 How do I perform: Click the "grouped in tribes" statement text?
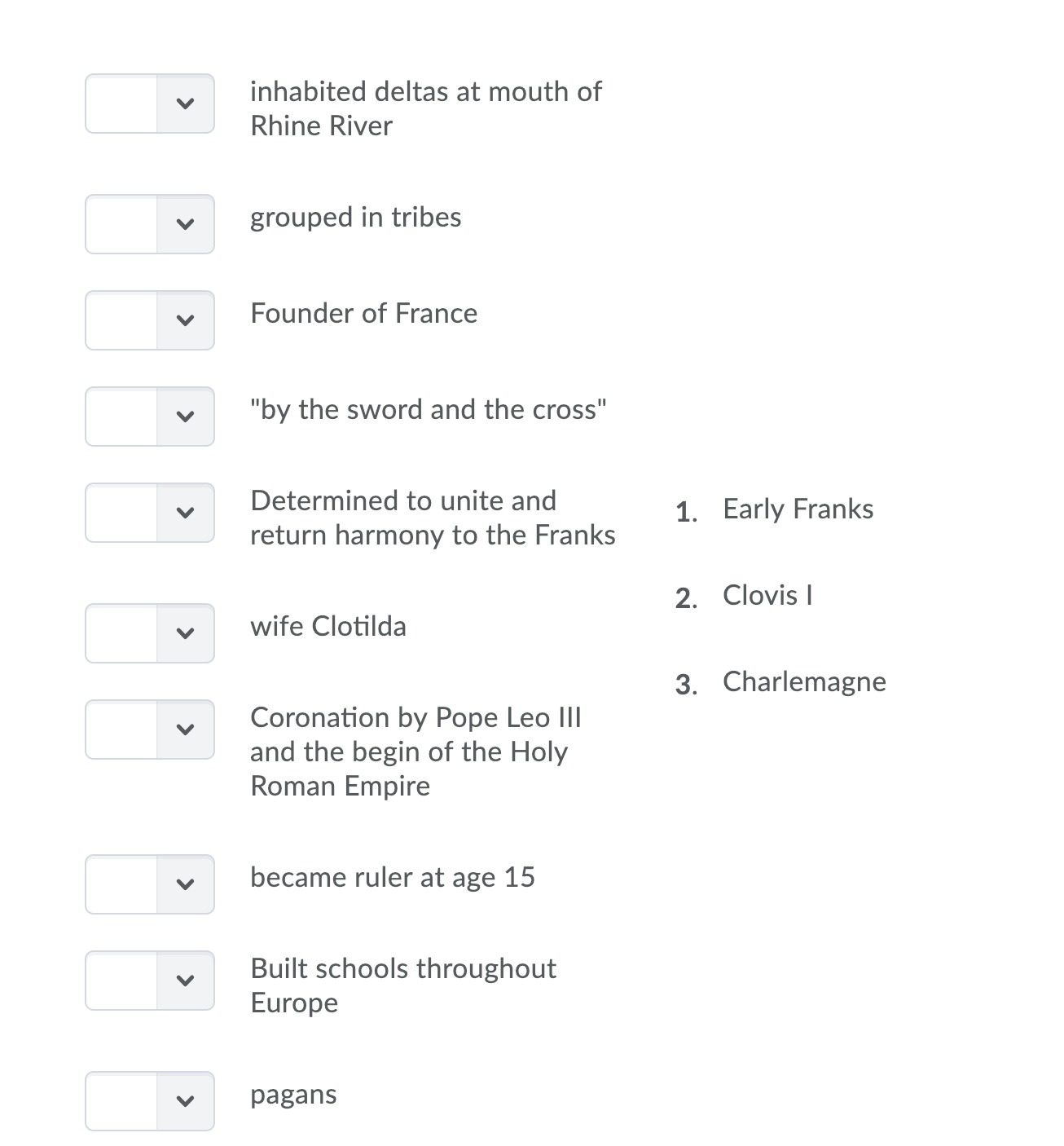[356, 218]
